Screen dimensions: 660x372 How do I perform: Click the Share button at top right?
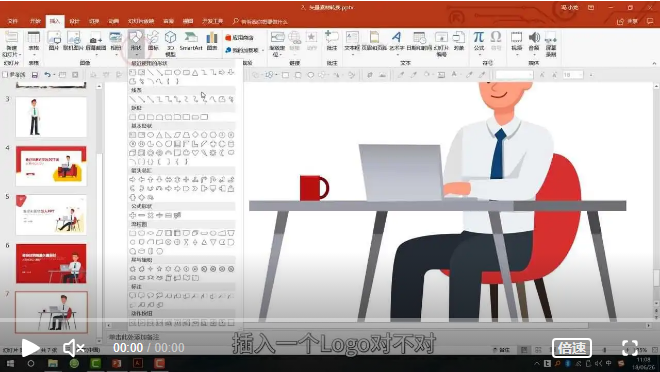point(628,21)
